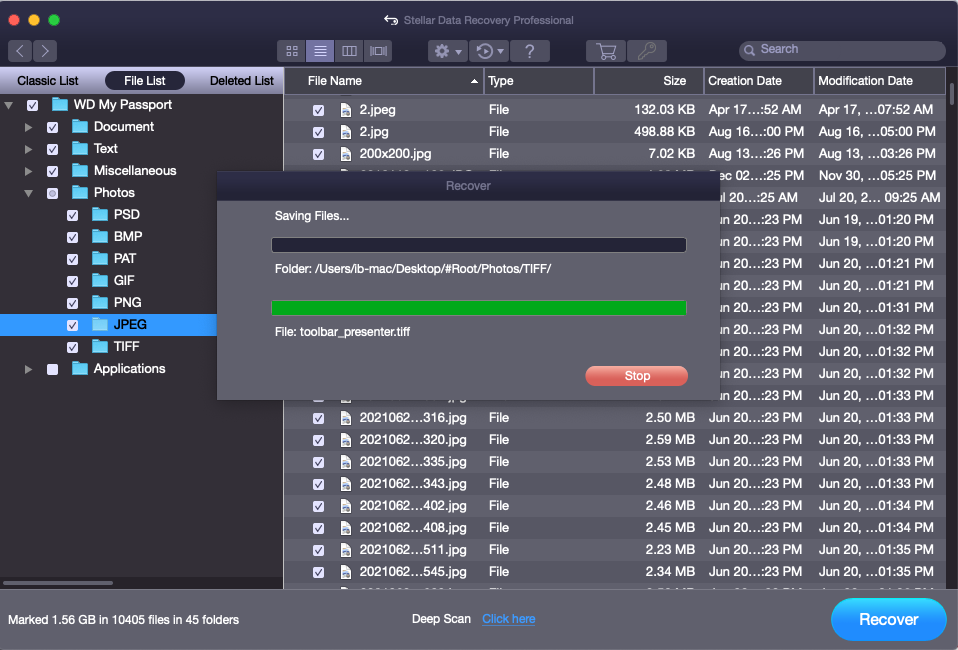
Task: Switch to icon grid view
Action: coord(292,51)
